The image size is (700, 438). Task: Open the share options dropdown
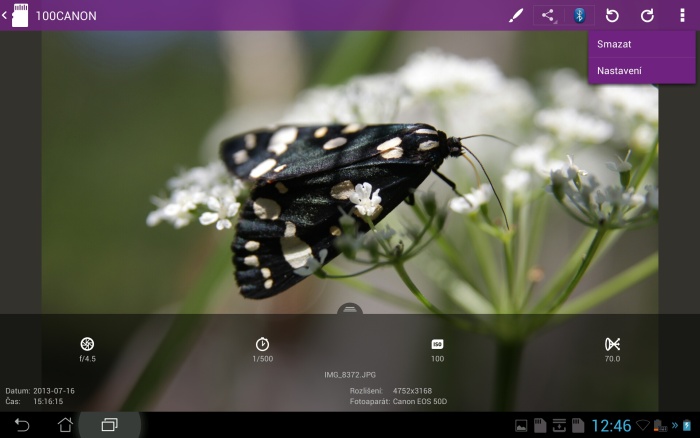point(547,16)
